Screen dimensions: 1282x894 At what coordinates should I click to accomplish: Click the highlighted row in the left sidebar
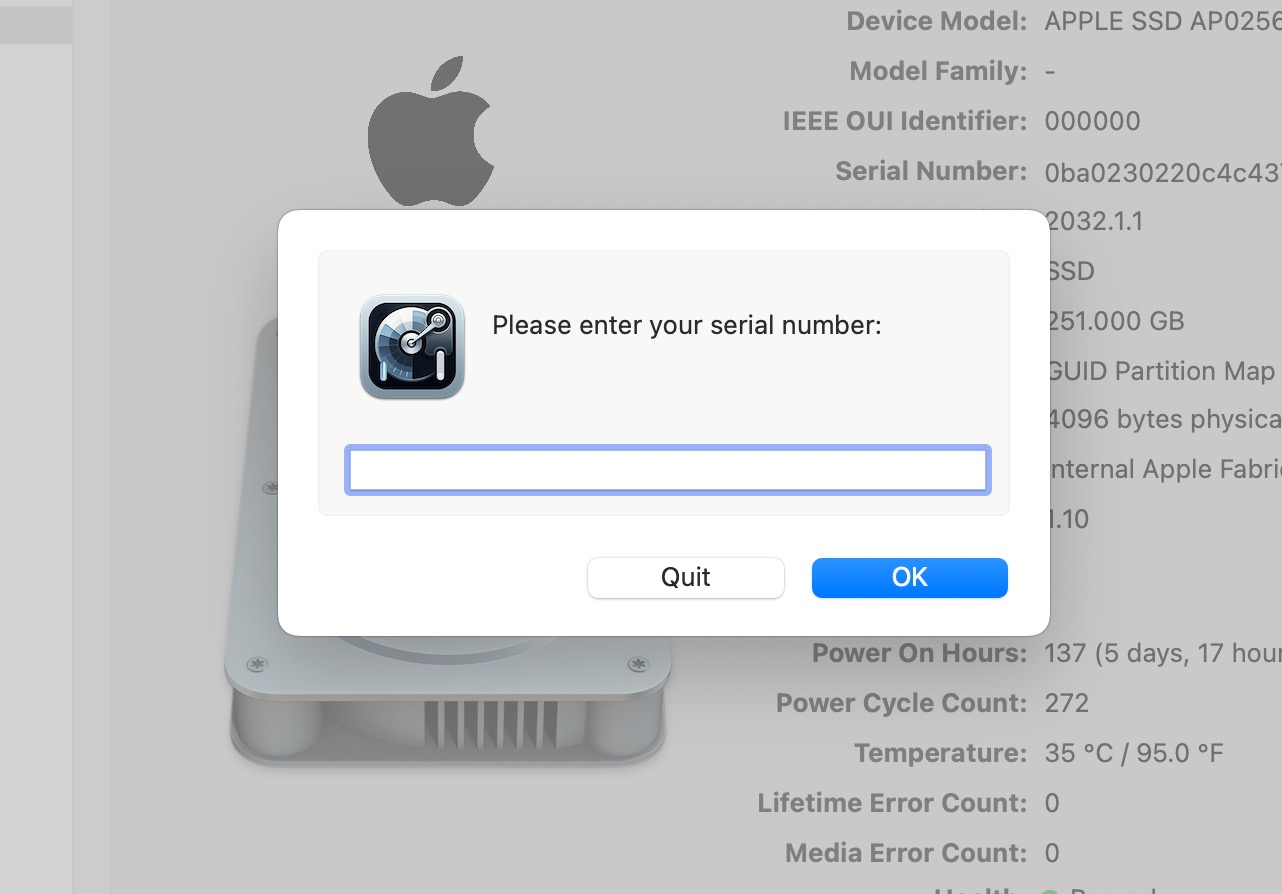(36, 22)
